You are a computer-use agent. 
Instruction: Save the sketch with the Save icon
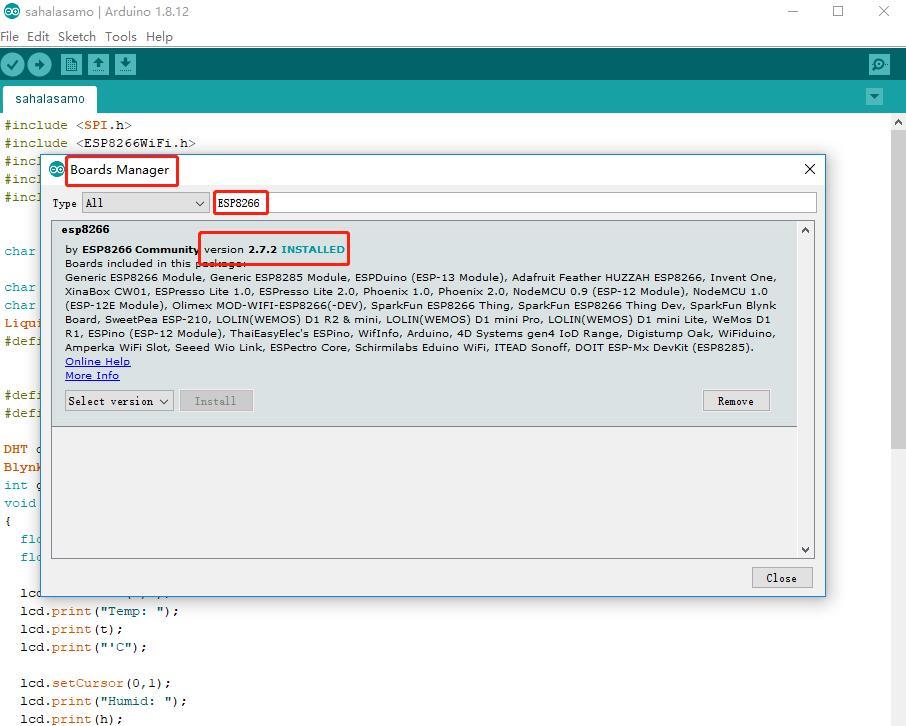(x=125, y=64)
